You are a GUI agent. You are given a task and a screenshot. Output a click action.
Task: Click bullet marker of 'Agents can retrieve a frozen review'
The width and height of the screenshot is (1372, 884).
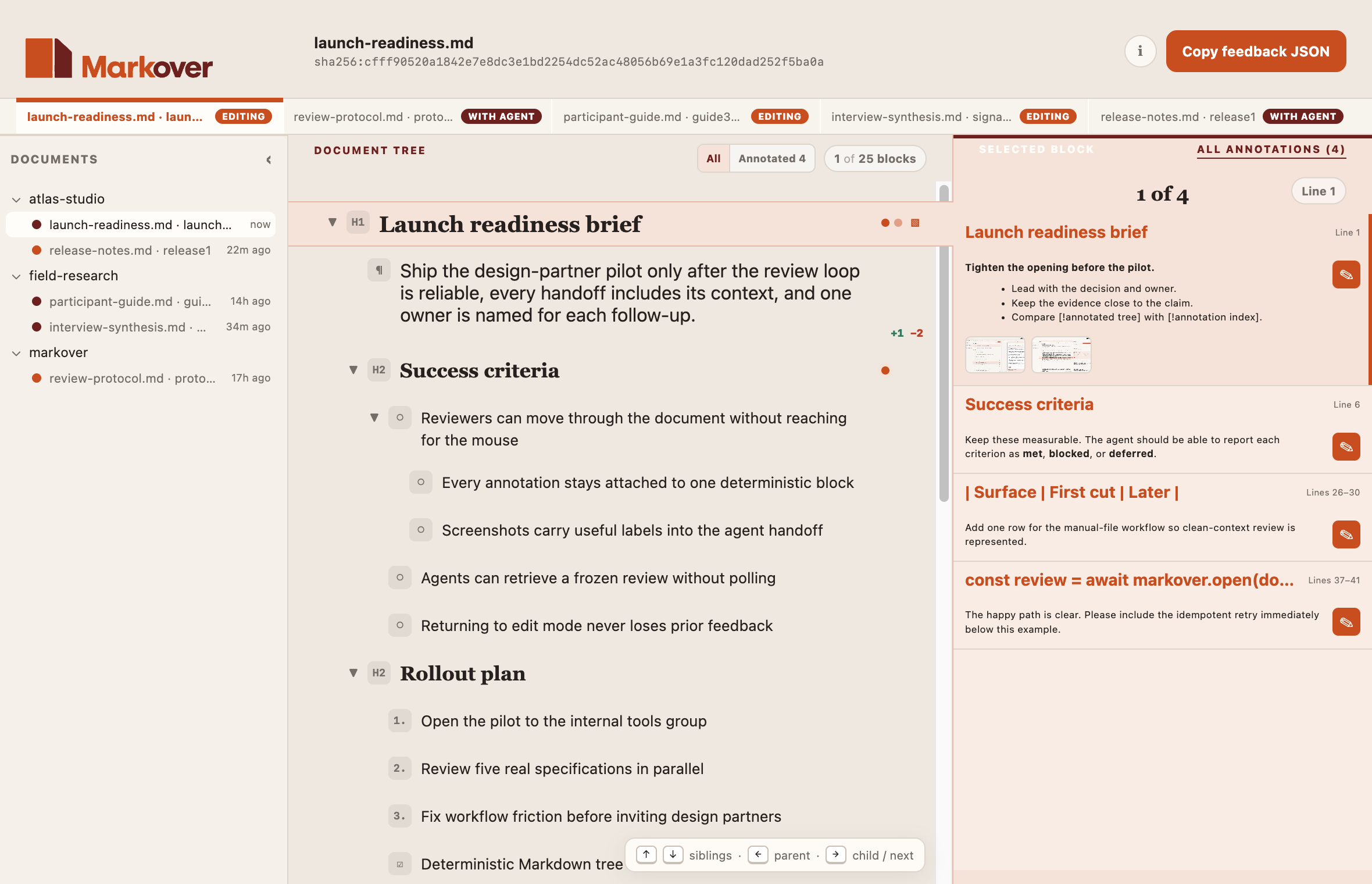pyautogui.click(x=400, y=578)
